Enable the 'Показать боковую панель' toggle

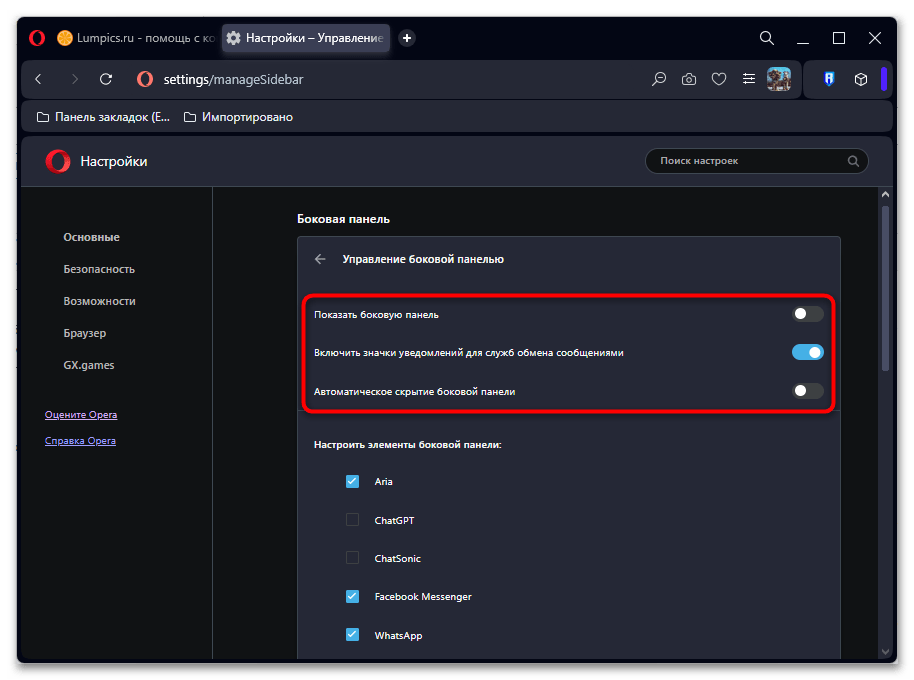point(808,314)
